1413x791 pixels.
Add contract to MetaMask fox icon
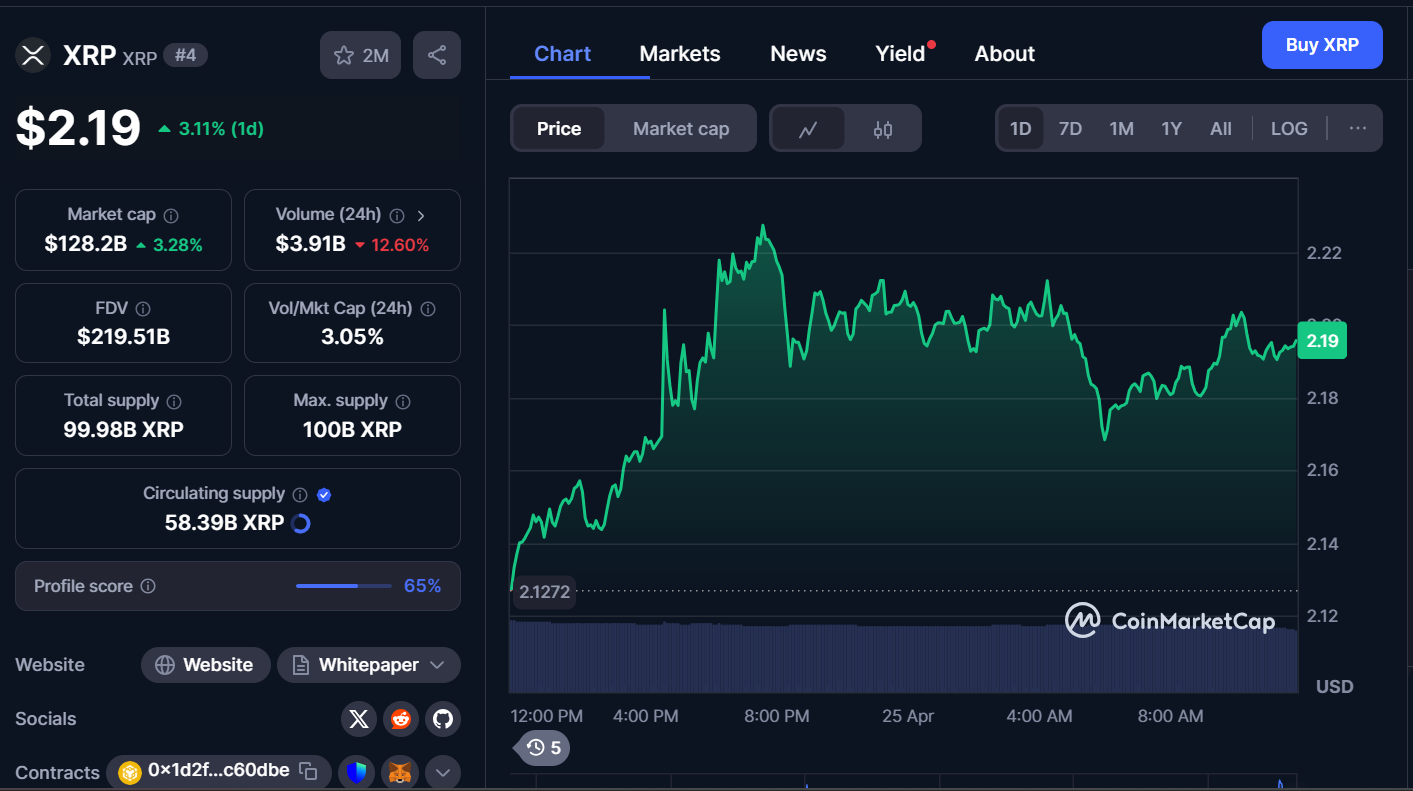(400, 772)
